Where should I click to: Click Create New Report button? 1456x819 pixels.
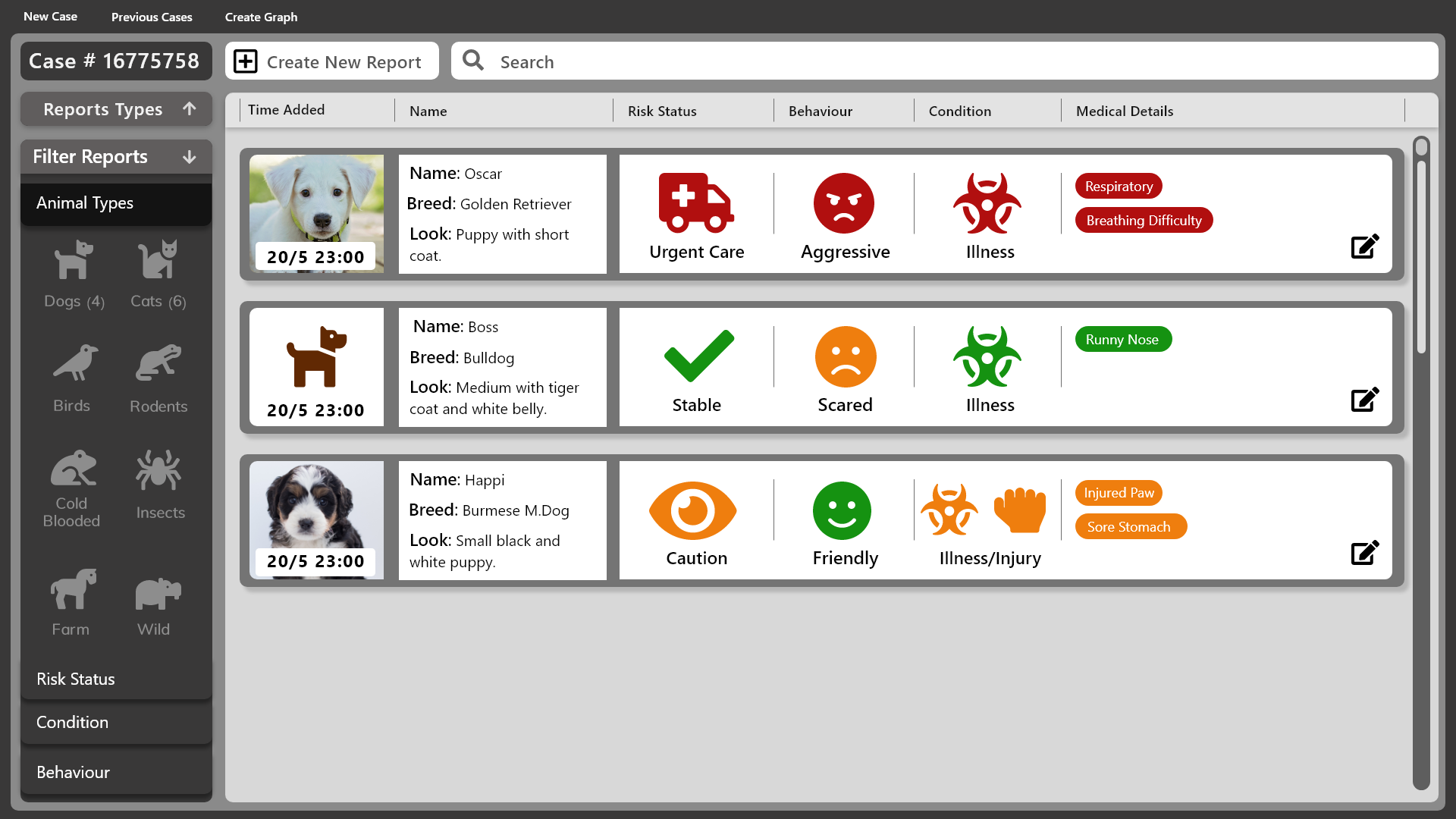tap(331, 61)
